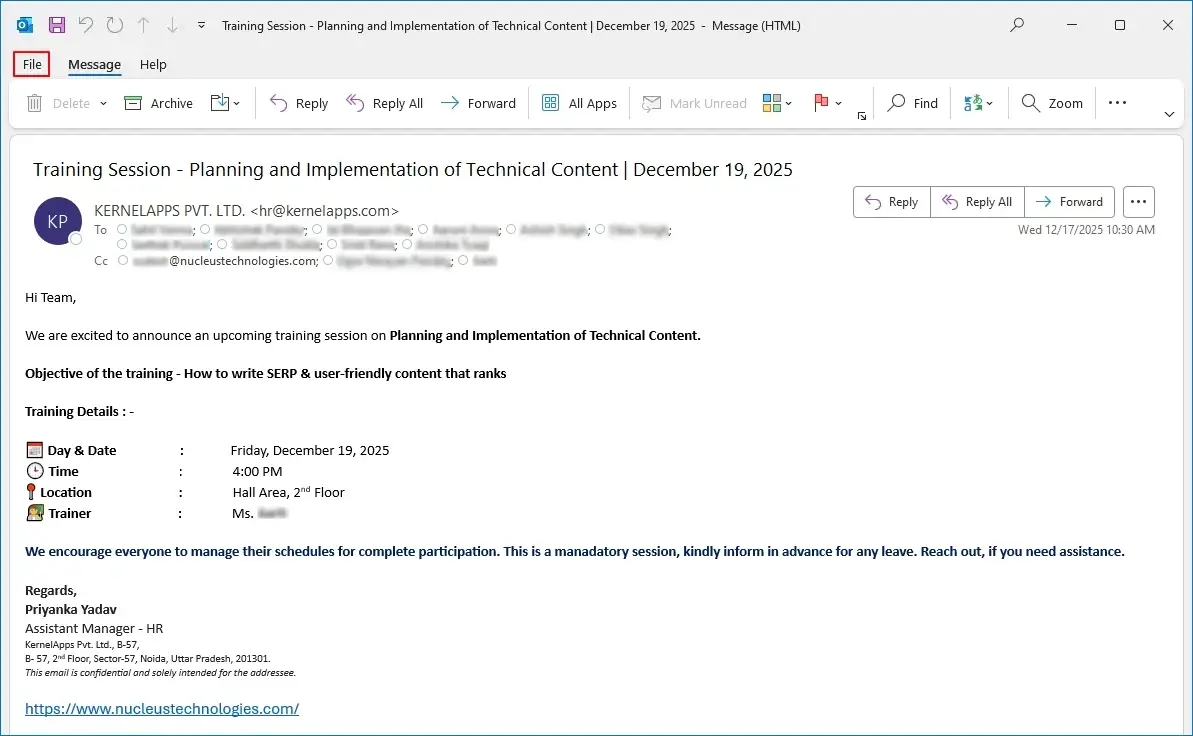Click Reply All in the ribbon toolbar
Viewport: 1193px width, 736px height.
pyautogui.click(x=385, y=103)
